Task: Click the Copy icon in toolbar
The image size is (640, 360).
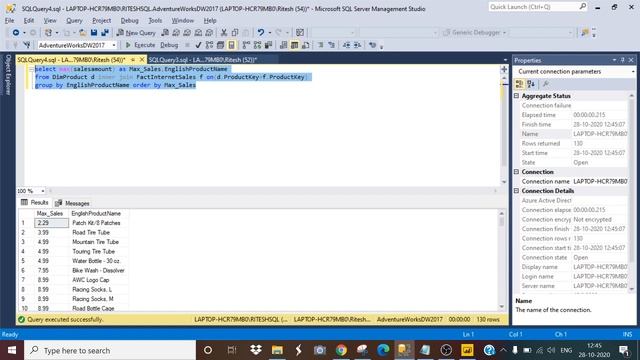Action: tap(235, 33)
